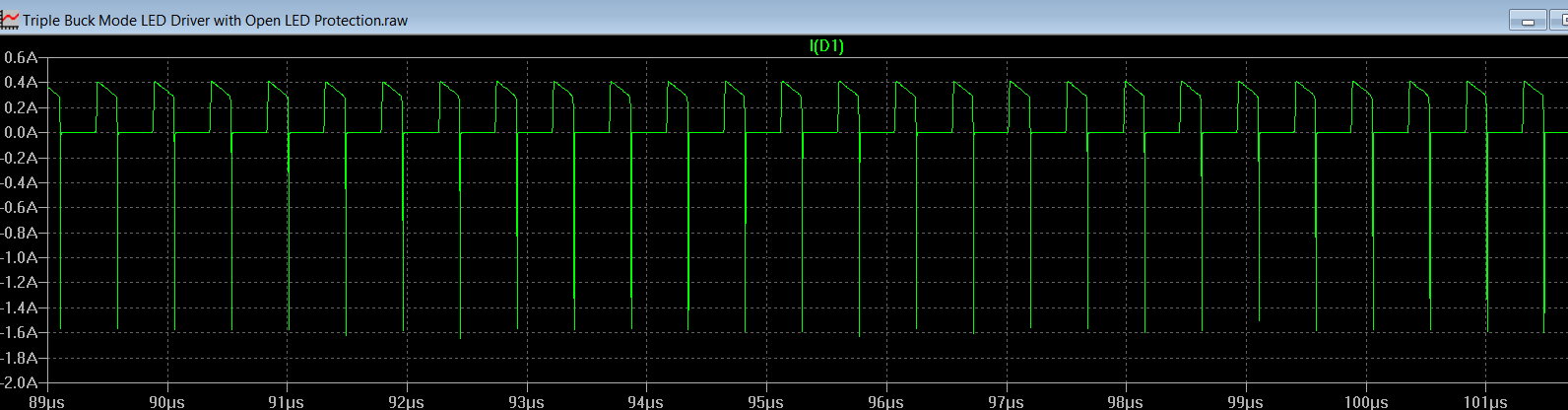The width and height of the screenshot is (1568, 410).
Task: Click the 101µs time axis label
Action: coord(1485,402)
